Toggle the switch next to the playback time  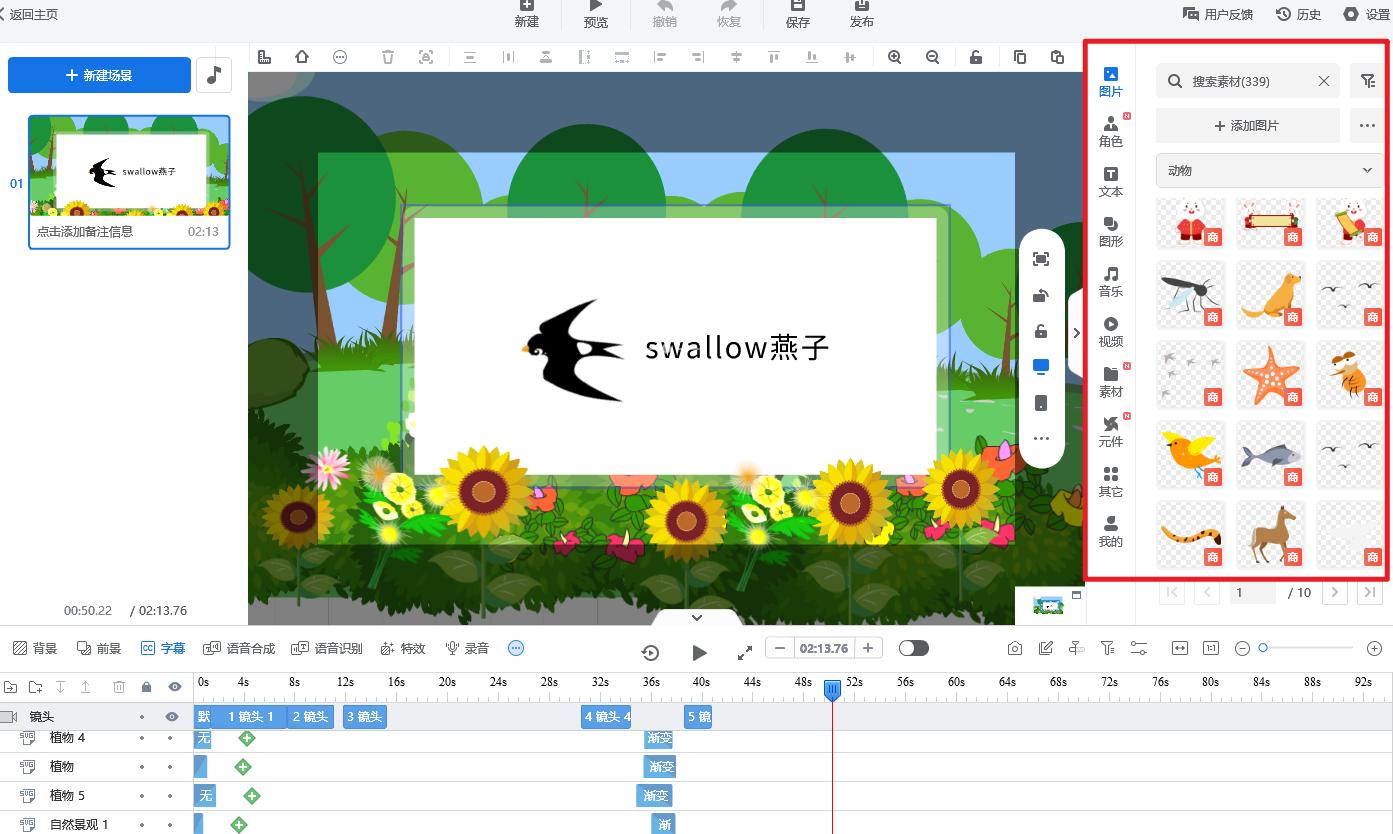(x=913, y=647)
